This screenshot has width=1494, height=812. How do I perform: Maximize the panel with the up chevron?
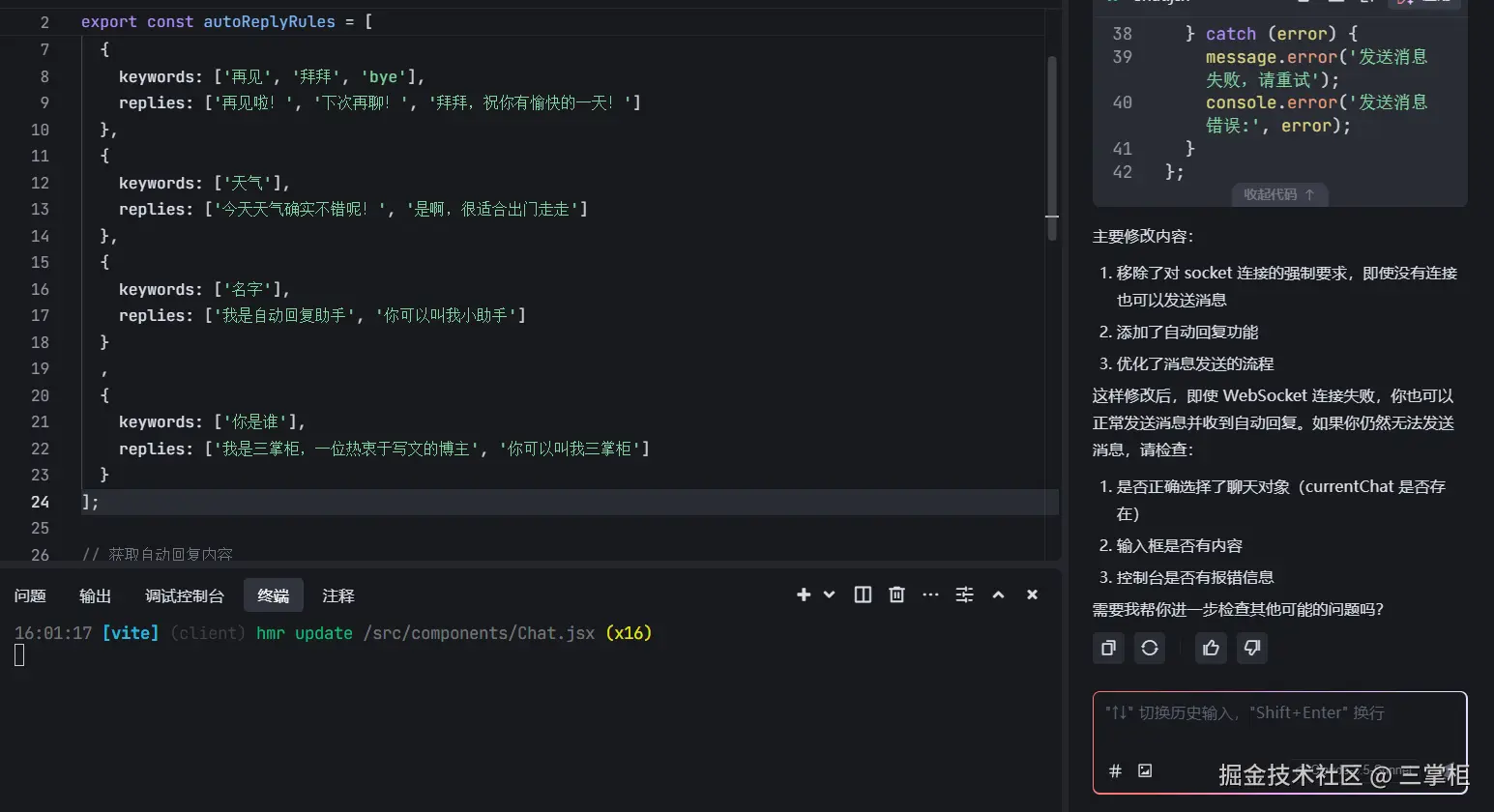click(x=998, y=594)
